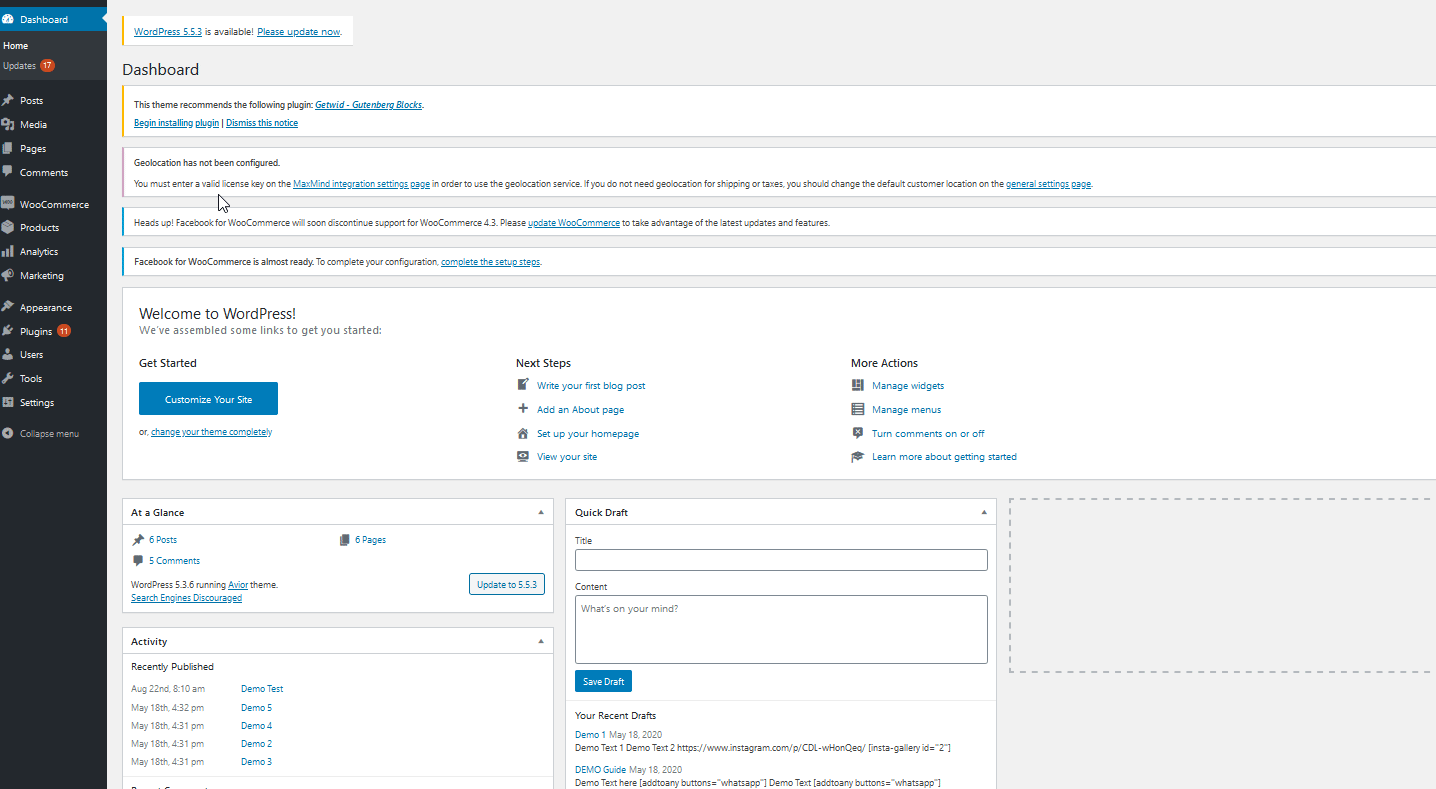Click the update WooCommerce link
The height and width of the screenshot is (789, 1436).
574,223
